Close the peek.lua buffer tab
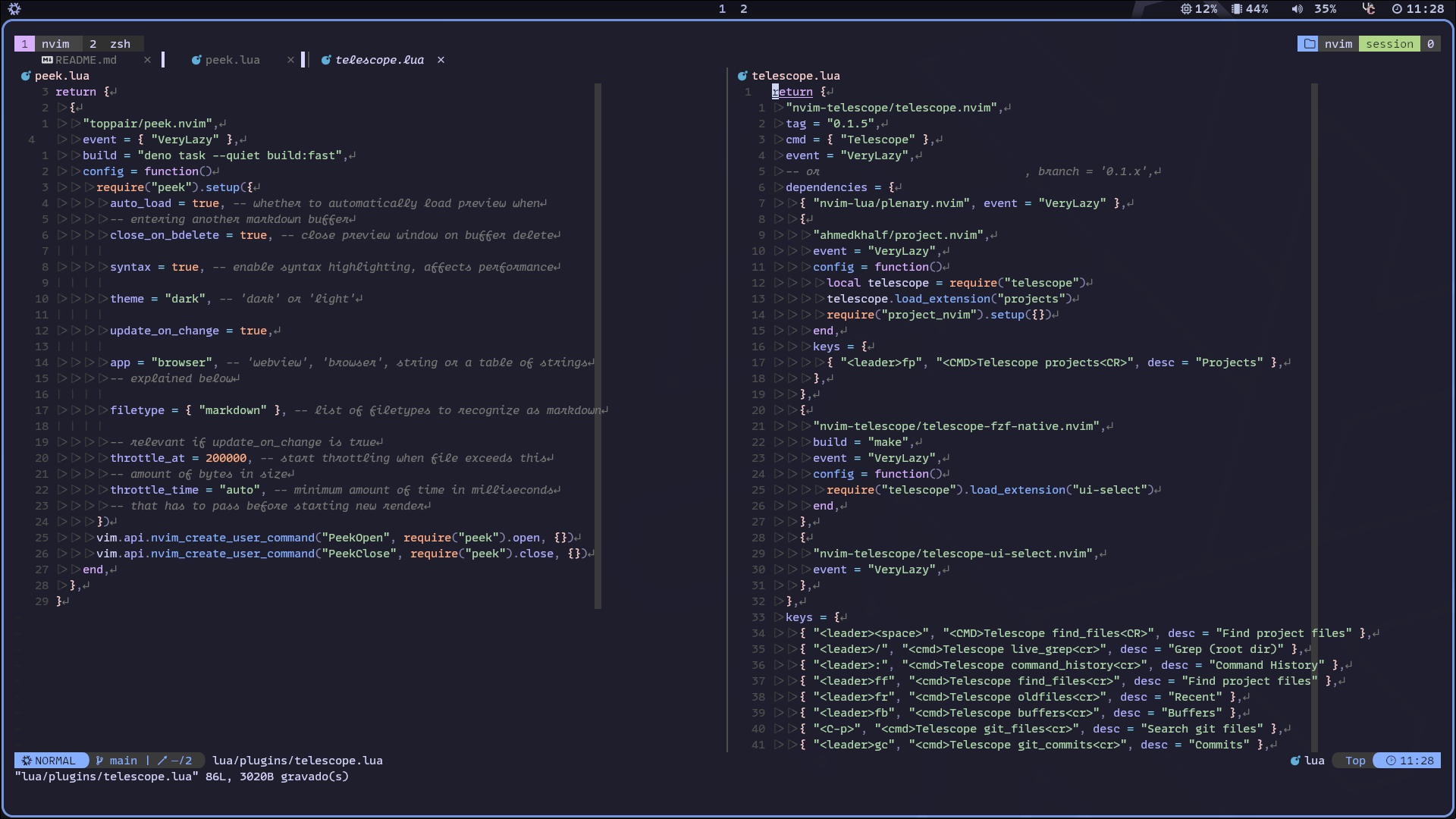The image size is (1456, 819). click(x=290, y=60)
